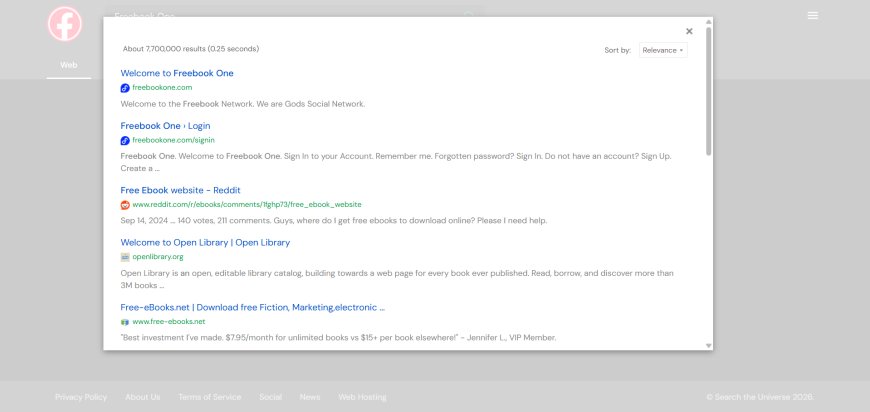Click the freebookone.com URL
The height and width of the screenshot is (412, 870).
click(x=162, y=88)
